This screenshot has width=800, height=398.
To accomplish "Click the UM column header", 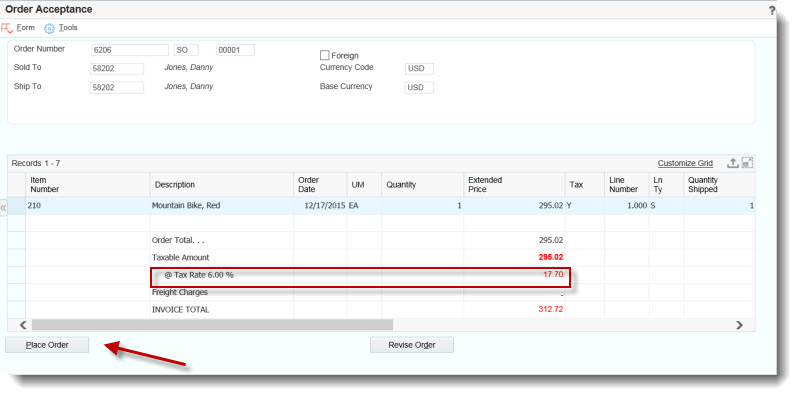I will point(364,185).
